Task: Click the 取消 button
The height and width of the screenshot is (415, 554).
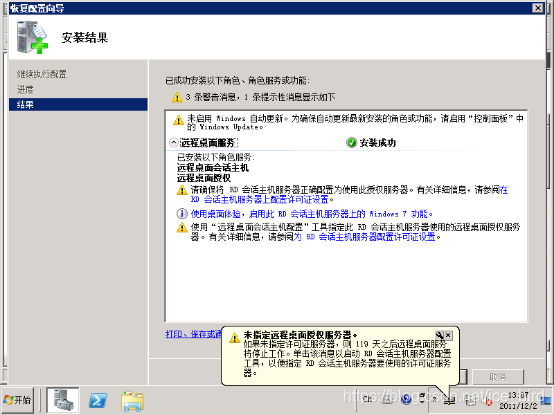Action: pyautogui.click(x=498, y=377)
